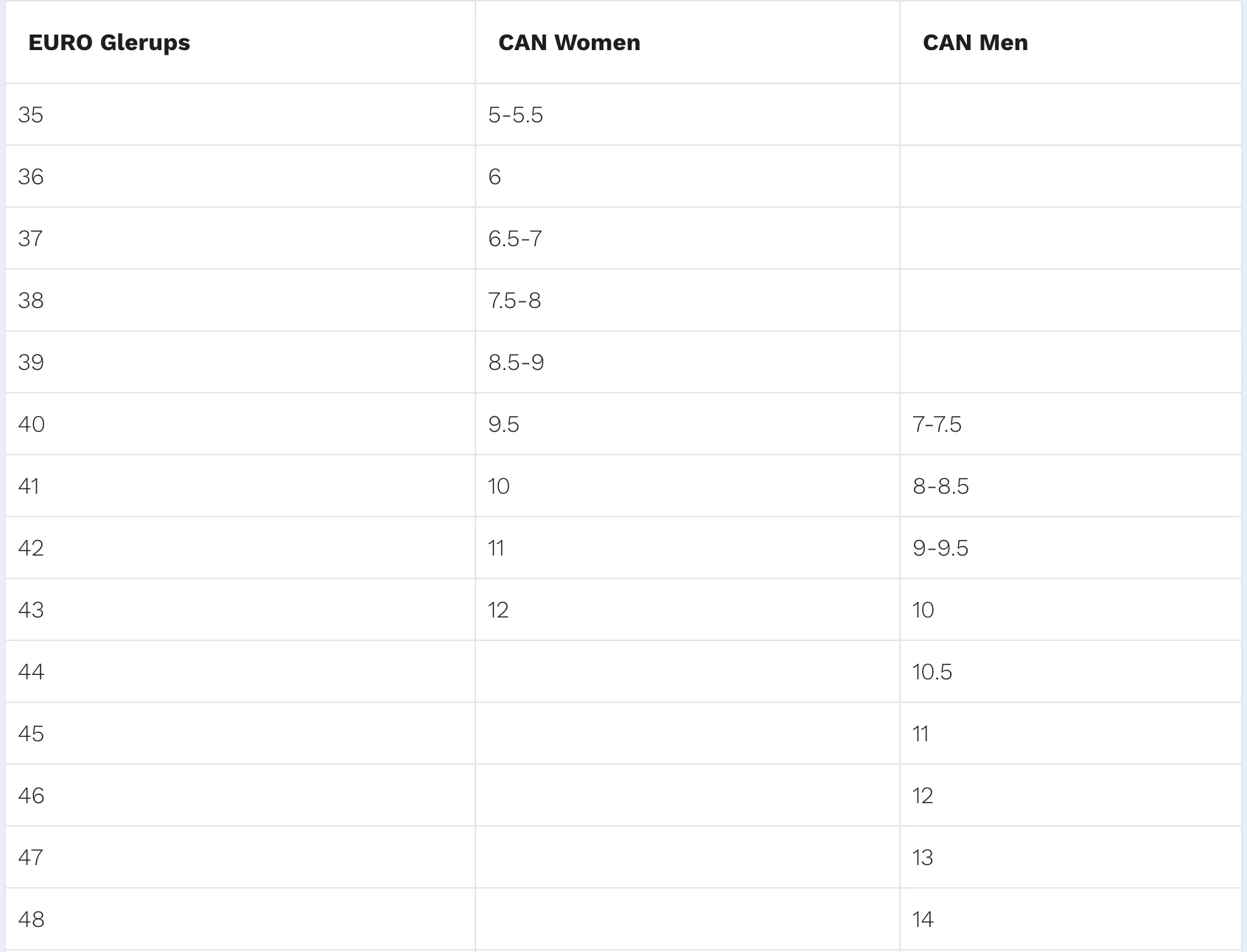Select EURO size 48 cell

pos(240,920)
